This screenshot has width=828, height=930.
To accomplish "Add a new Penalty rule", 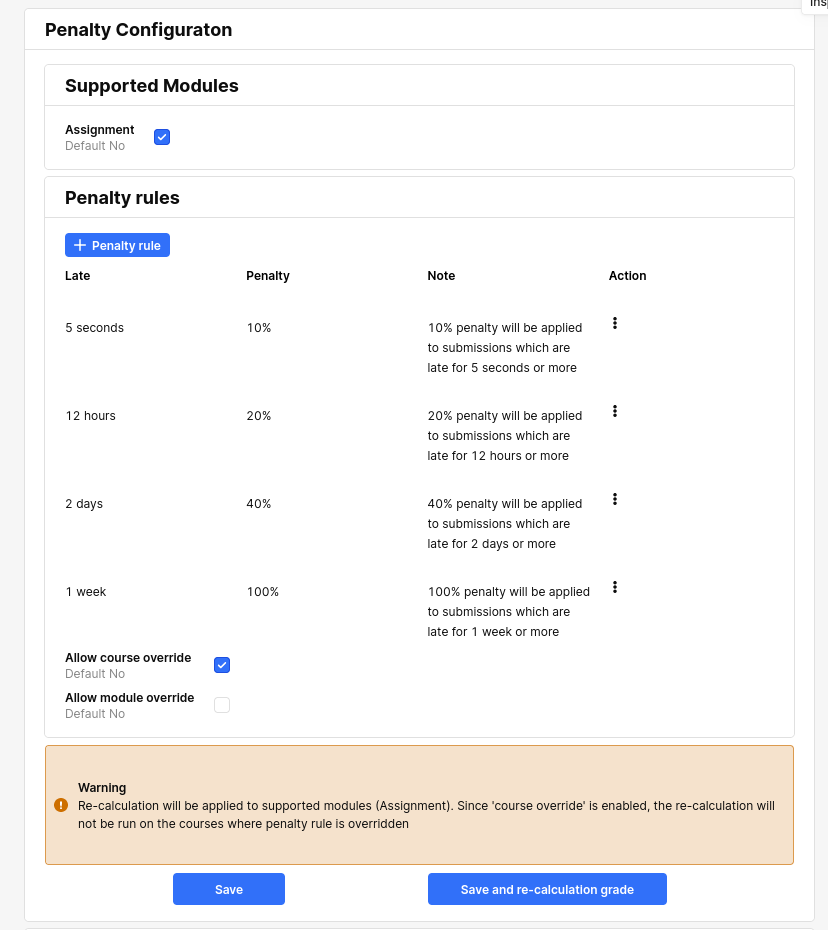I will [117, 245].
